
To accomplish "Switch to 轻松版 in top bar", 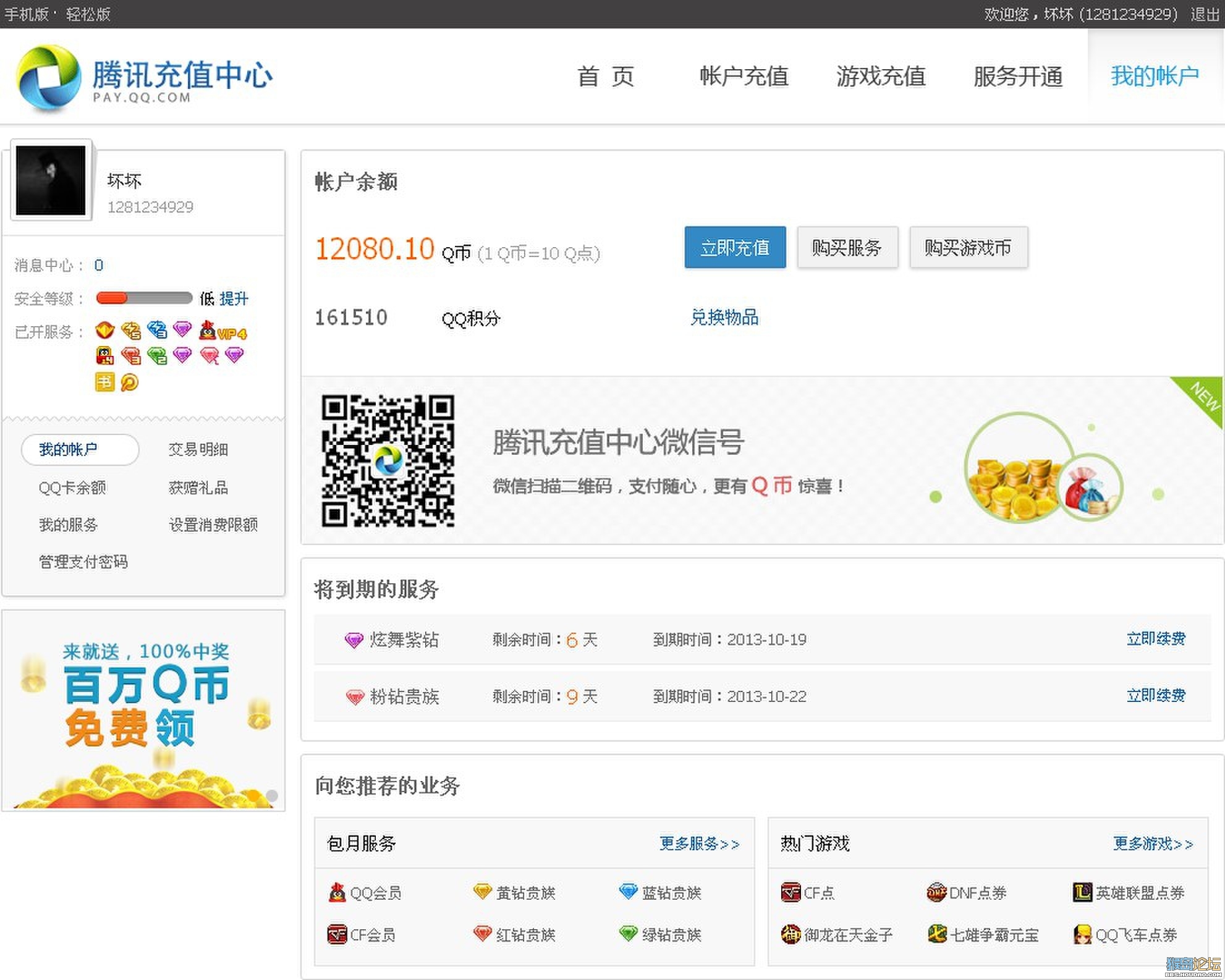I will pos(88,14).
